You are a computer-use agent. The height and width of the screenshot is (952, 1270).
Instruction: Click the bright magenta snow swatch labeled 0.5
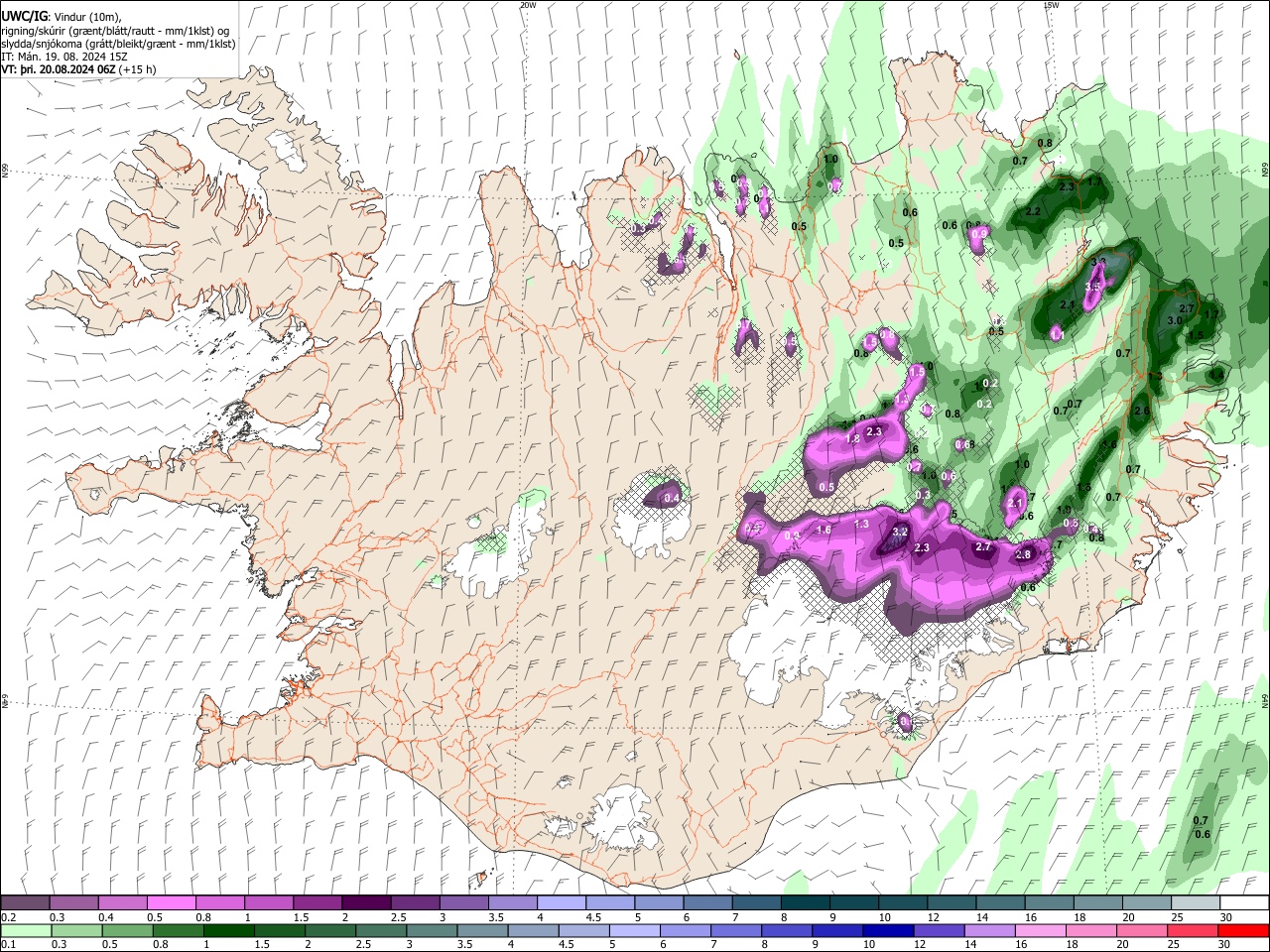click(x=171, y=903)
